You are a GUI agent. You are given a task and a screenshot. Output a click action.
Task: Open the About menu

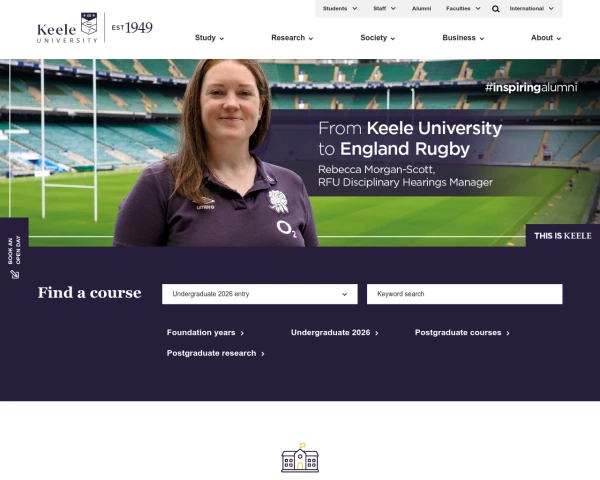click(x=546, y=38)
